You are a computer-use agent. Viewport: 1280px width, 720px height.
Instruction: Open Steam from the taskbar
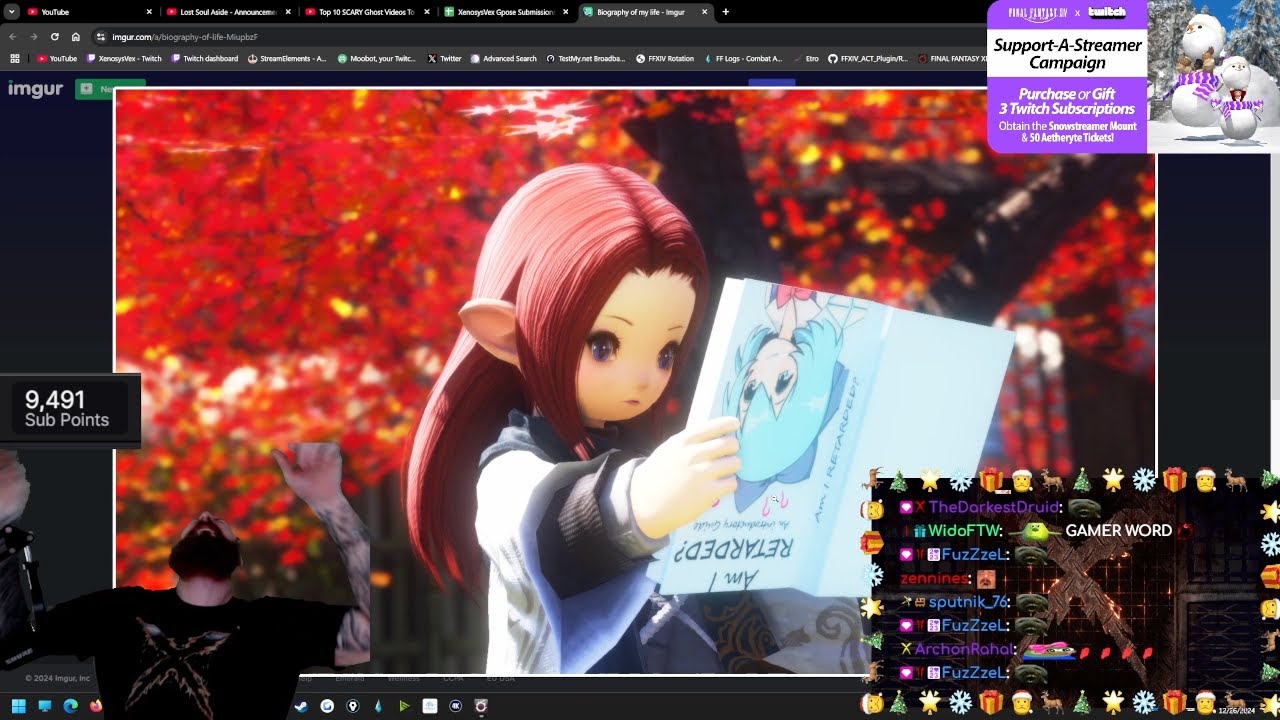tap(300, 706)
